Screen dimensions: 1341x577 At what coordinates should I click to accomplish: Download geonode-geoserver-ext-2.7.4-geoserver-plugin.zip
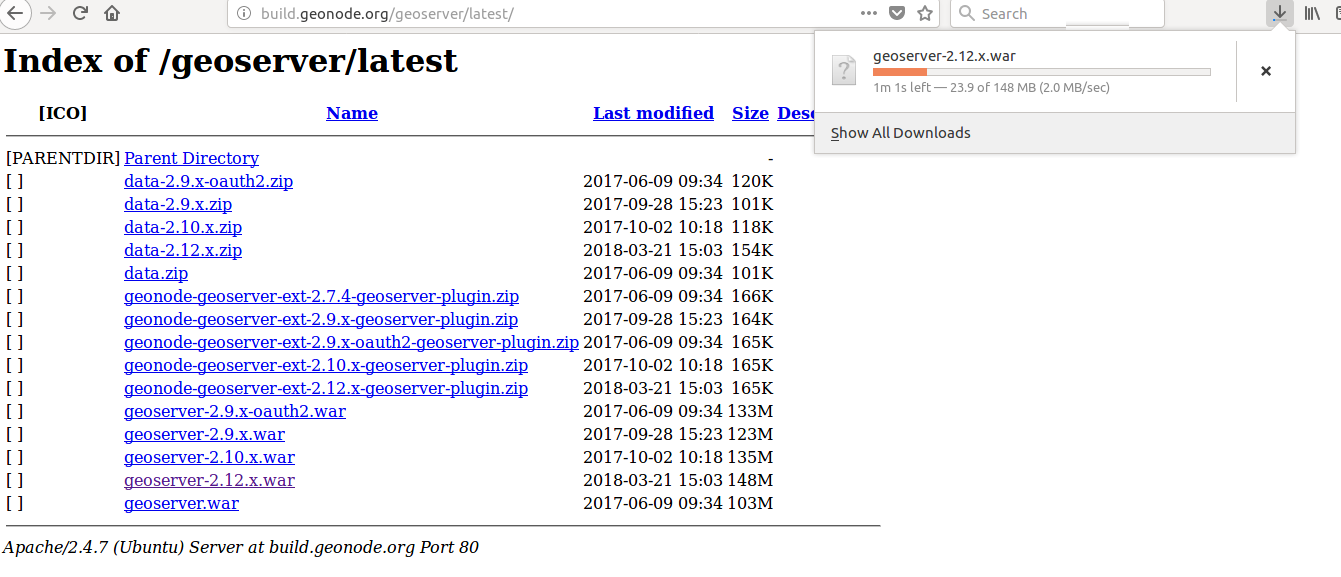tap(321, 296)
